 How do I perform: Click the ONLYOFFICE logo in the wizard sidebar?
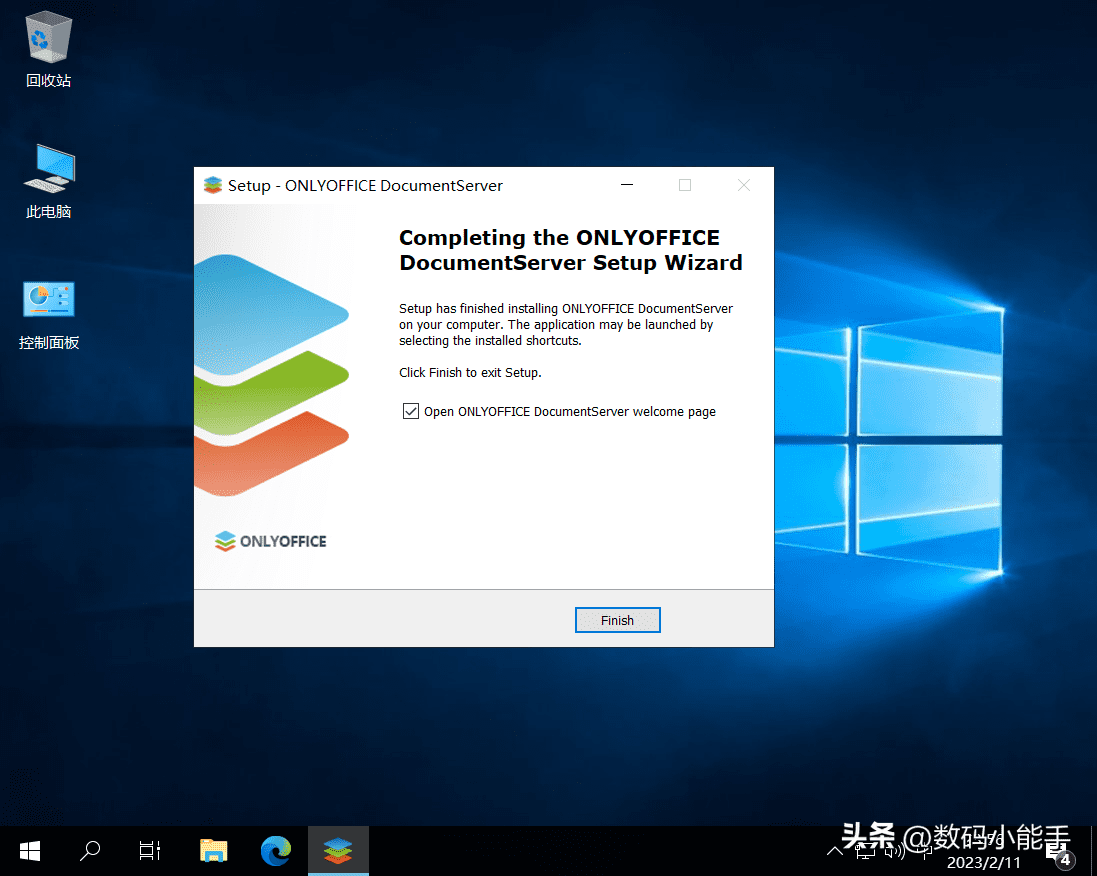point(271,541)
